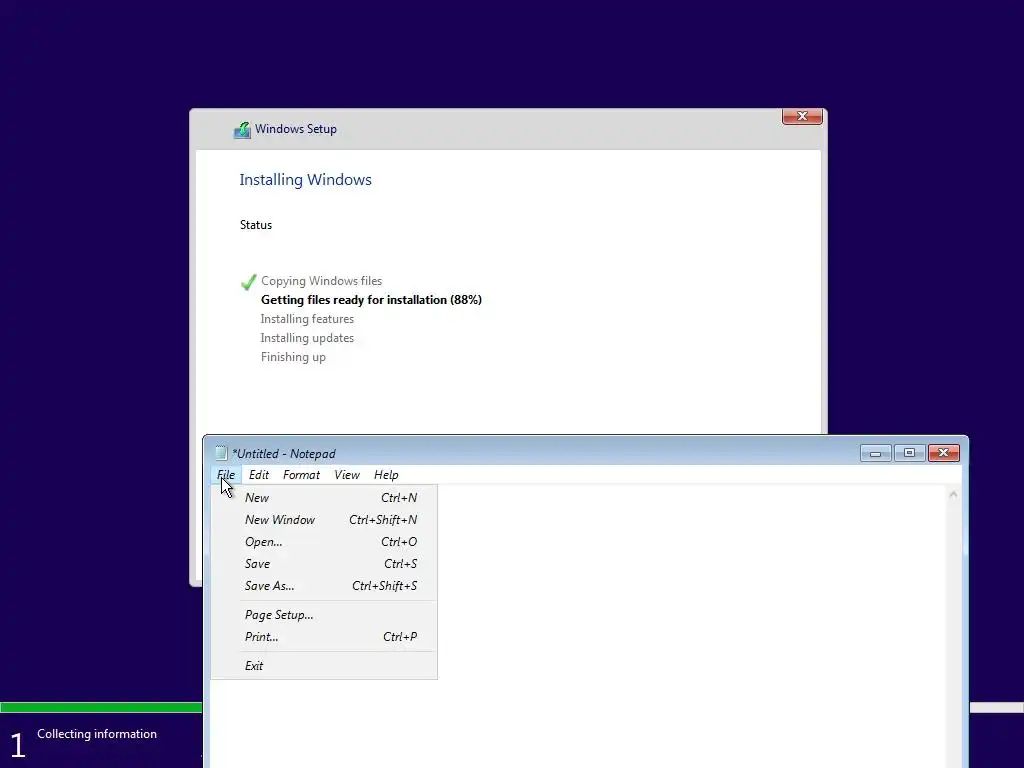Click the Notepad scrollbar up arrow
This screenshot has height=768, width=1024.
tap(953, 494)
